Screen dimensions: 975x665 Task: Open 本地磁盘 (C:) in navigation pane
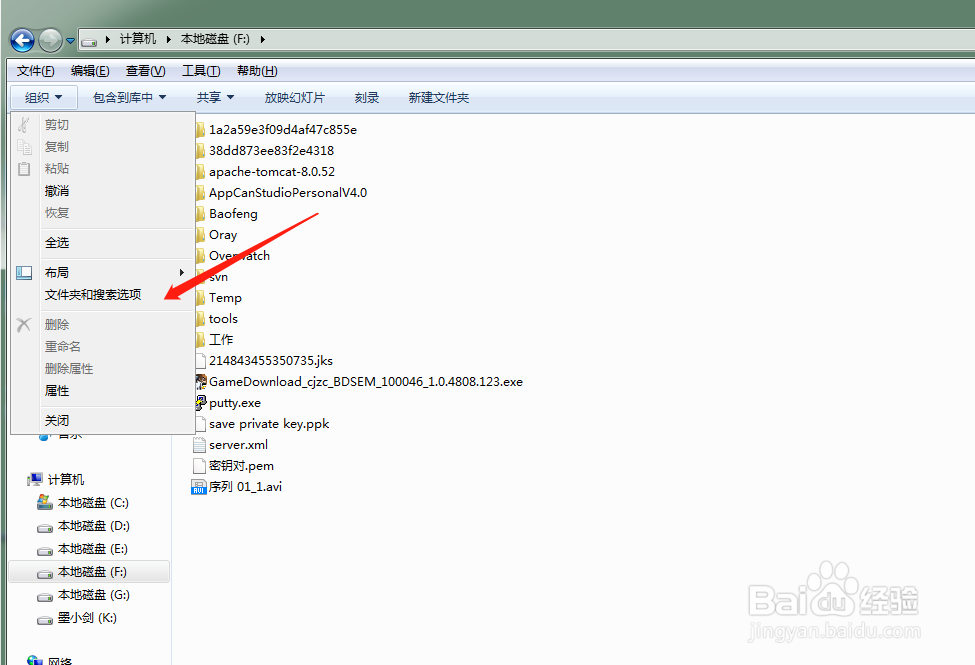point(93,503)
